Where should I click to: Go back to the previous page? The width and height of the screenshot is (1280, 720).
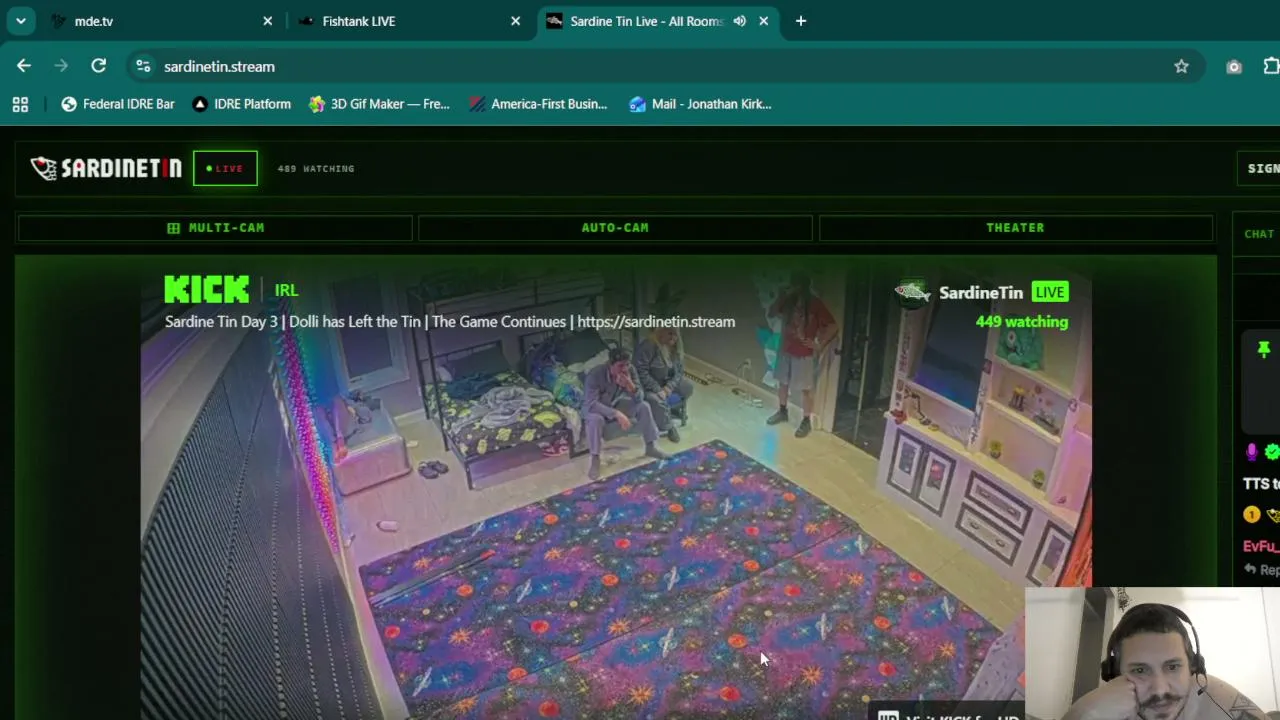coord(24,66)
